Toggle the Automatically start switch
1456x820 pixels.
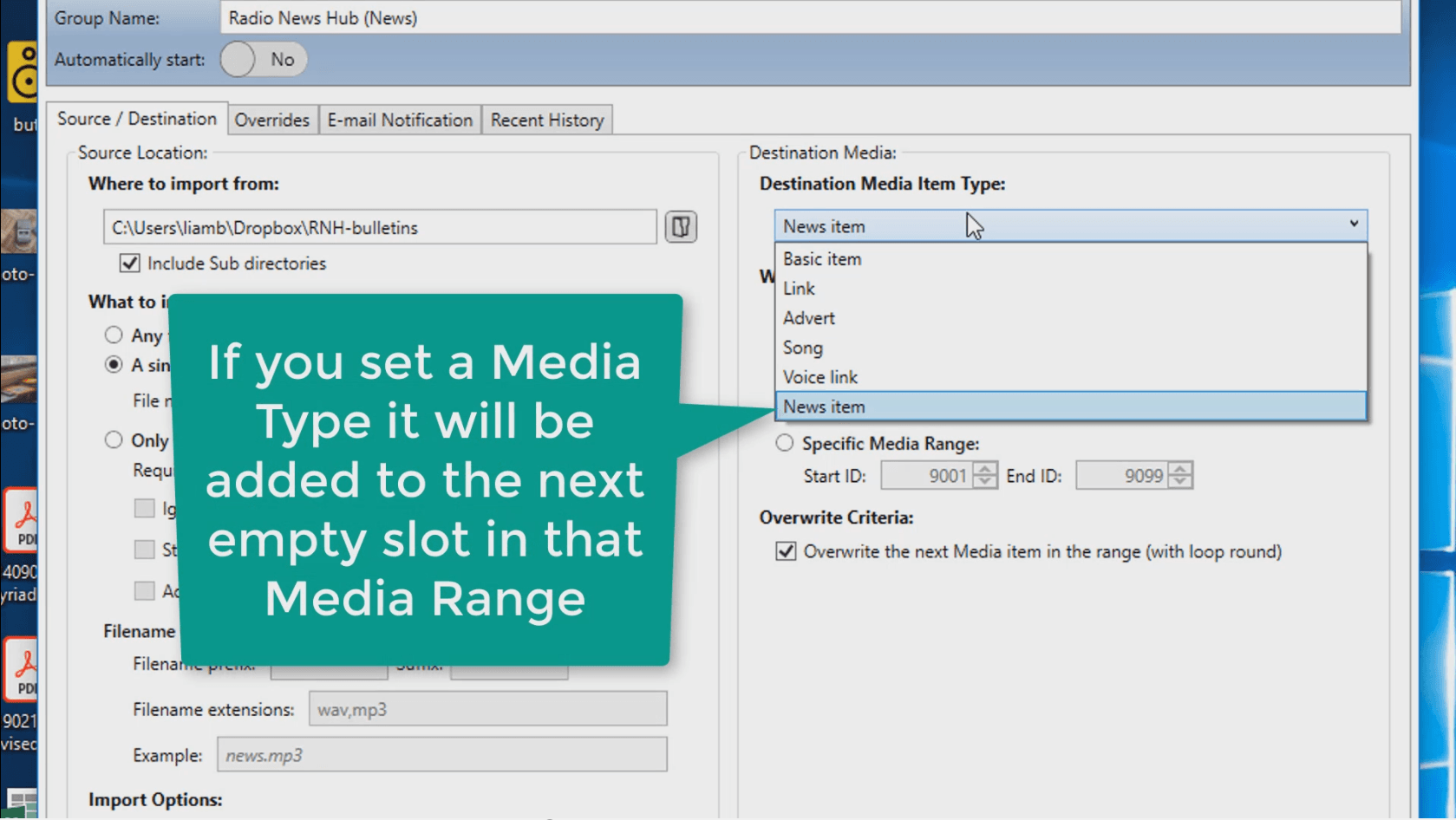click(x=264, y=60)
